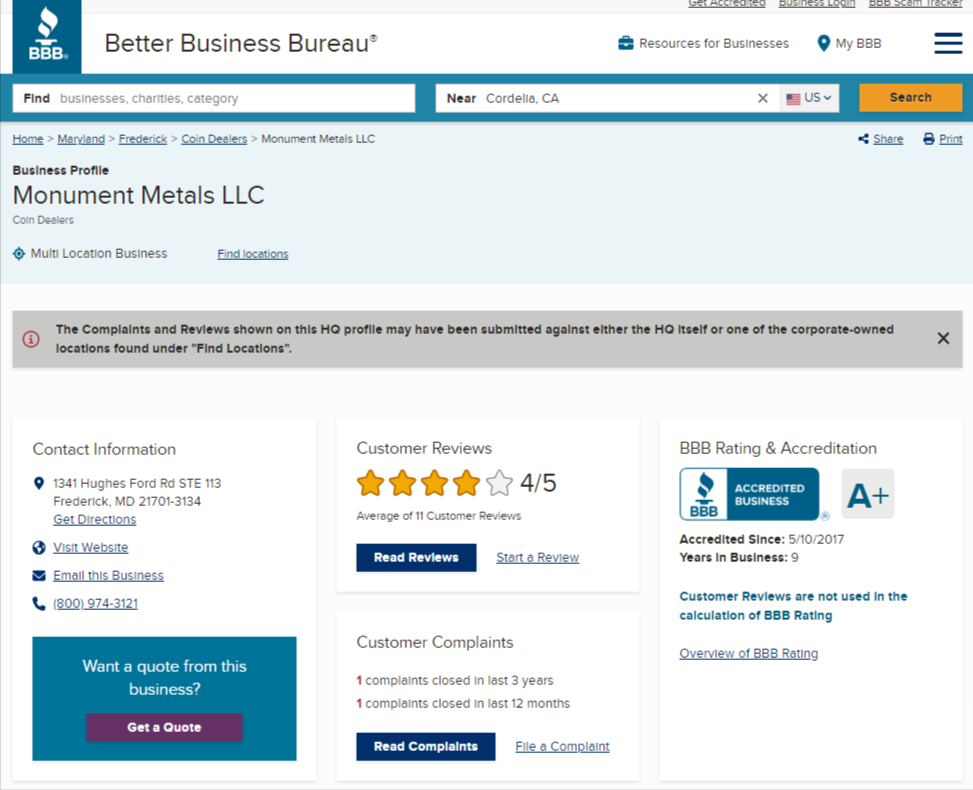Click the orange Search button
Viewport: 973px width, 790px height.
[910, 97]
